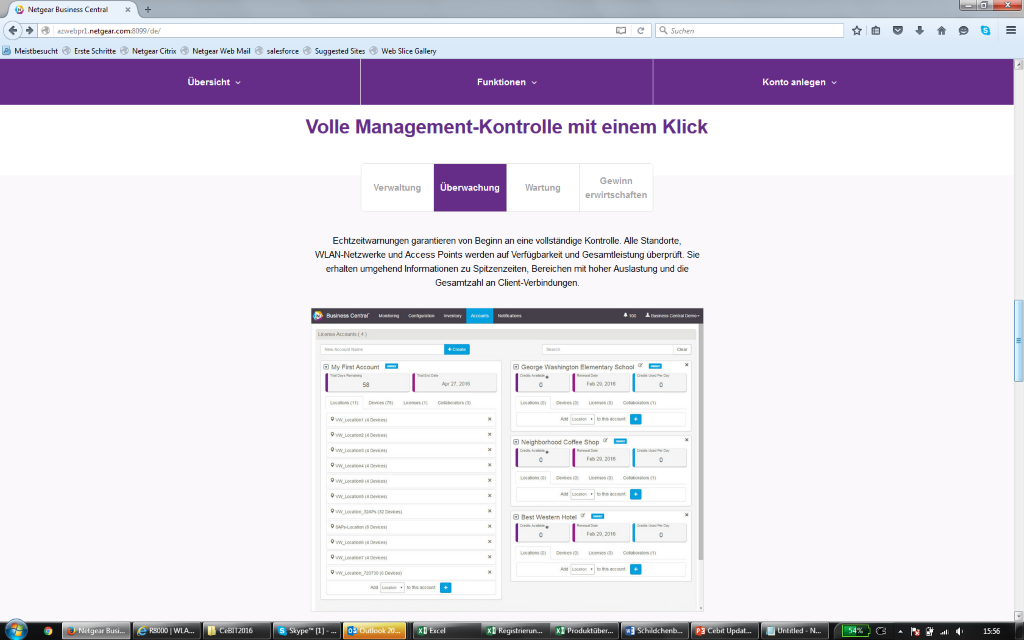Click the Skype toolbar icon in Firefox
The image size is (1024, 640).
[985, 31]
